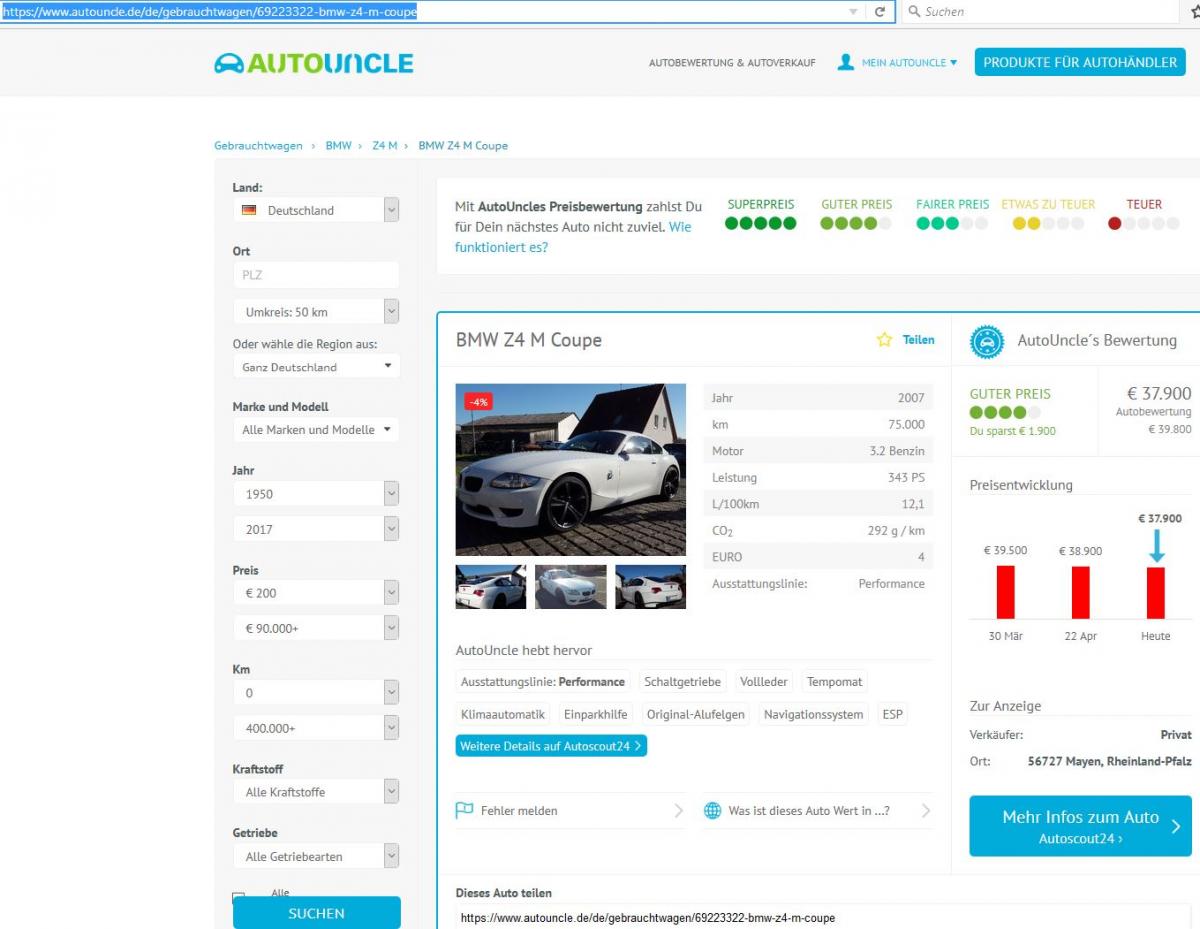Click the Mehr Infos zum Auto button
The width and height of the screenshot is (1200, 929).
(1080, 826)
